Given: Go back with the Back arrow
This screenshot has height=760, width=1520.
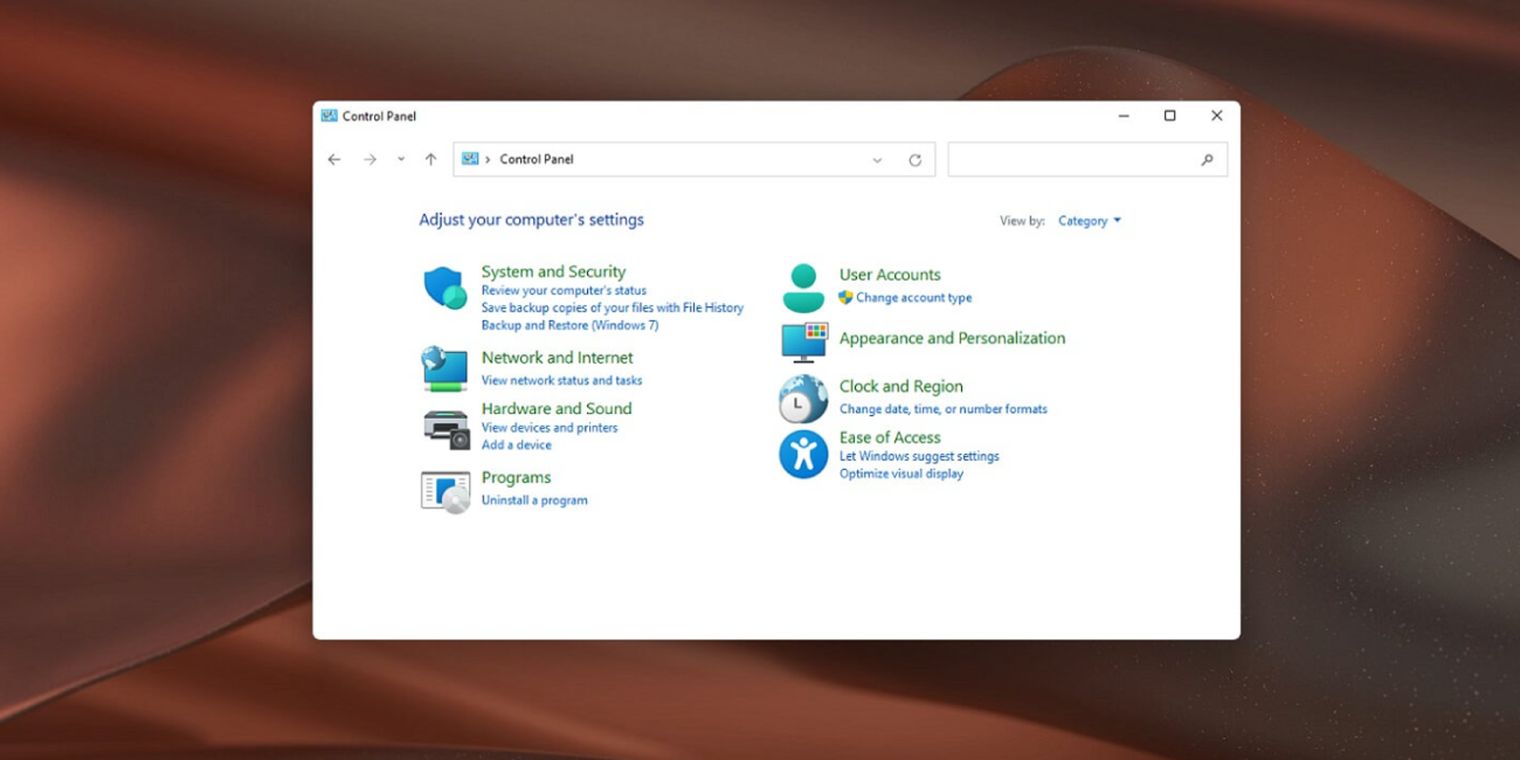Looking at the screenshot, I should click(334, 159).
